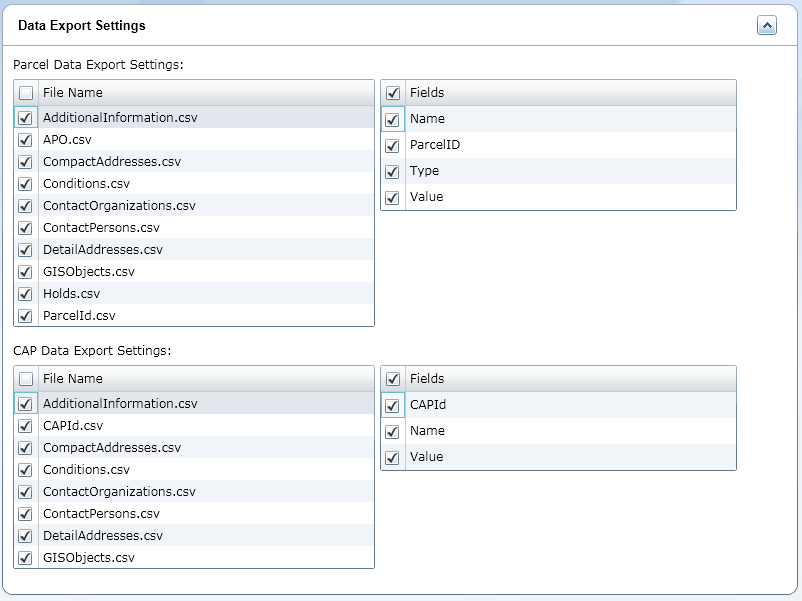The height and width of the screenshot is (601, 802).
Task: Toggle the CAPId field checkbox
Action: pos(393,406)
